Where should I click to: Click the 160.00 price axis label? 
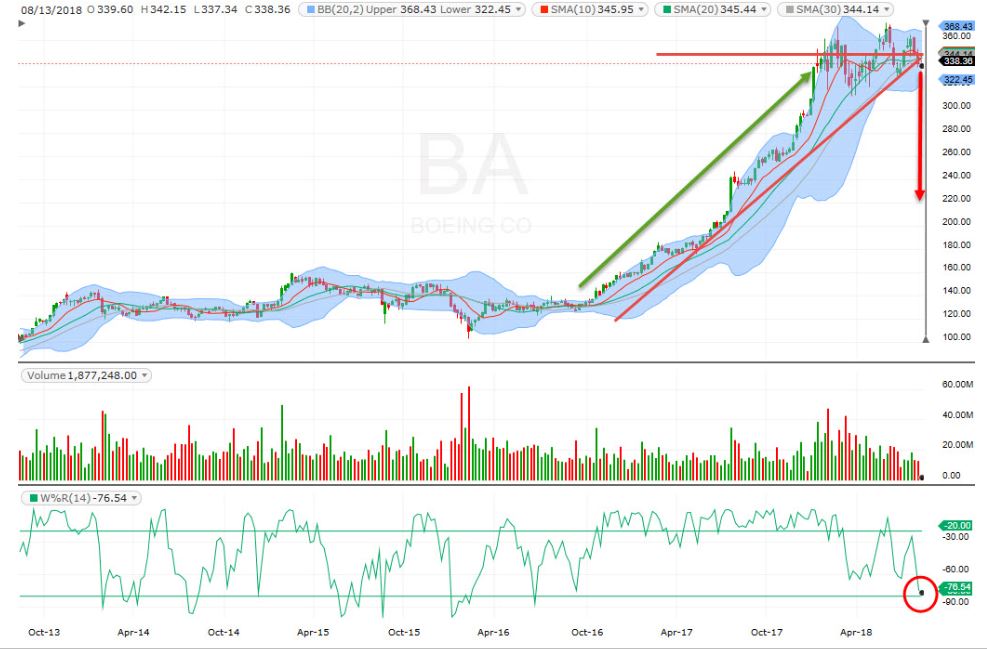[956, 268]
